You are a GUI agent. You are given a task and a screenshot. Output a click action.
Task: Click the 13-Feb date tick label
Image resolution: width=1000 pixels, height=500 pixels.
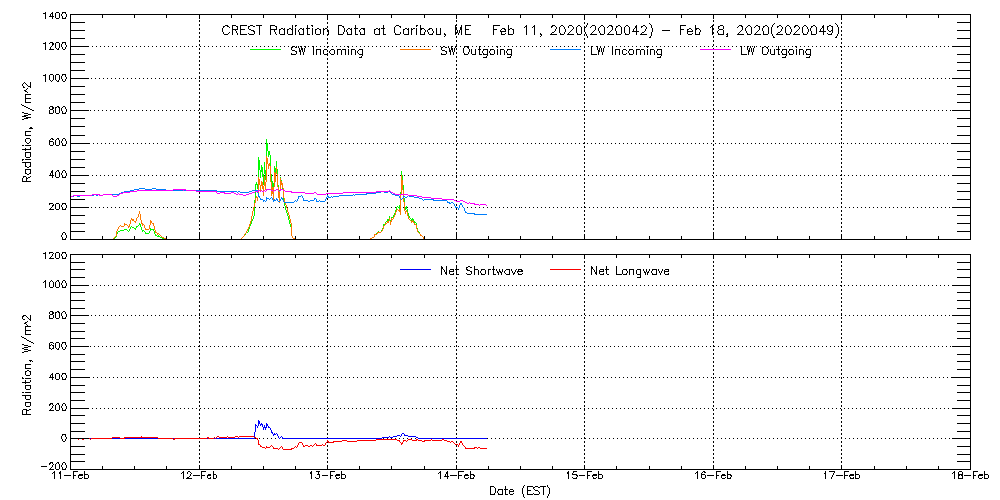pyautogui.click(x=328, y=478)
